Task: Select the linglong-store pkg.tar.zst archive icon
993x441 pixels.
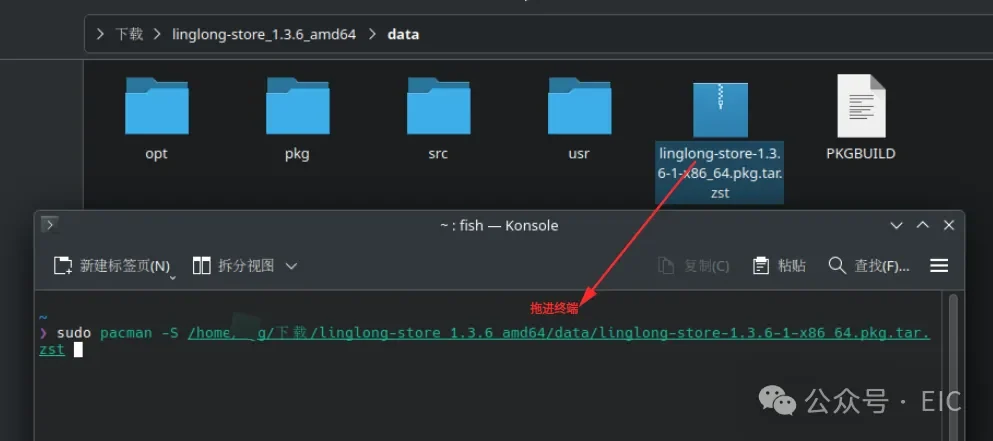Action: [x=720, y=110]
